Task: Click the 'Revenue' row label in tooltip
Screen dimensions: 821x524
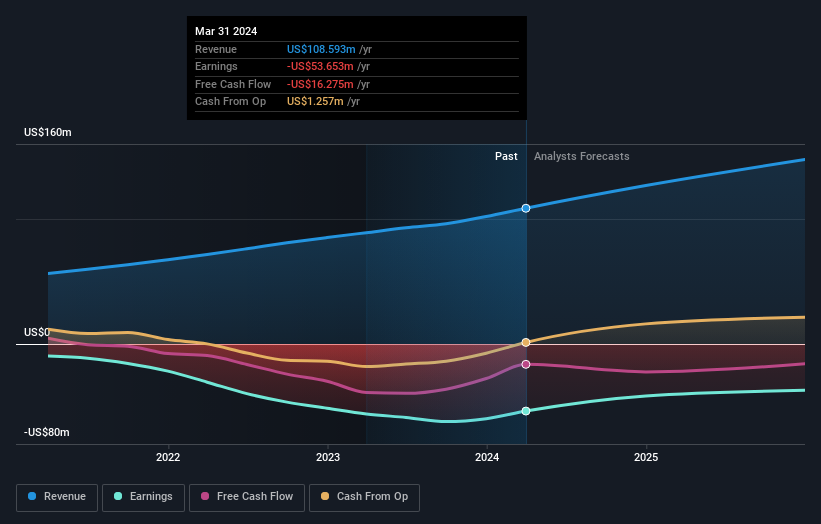Action: tap(216, 49)
